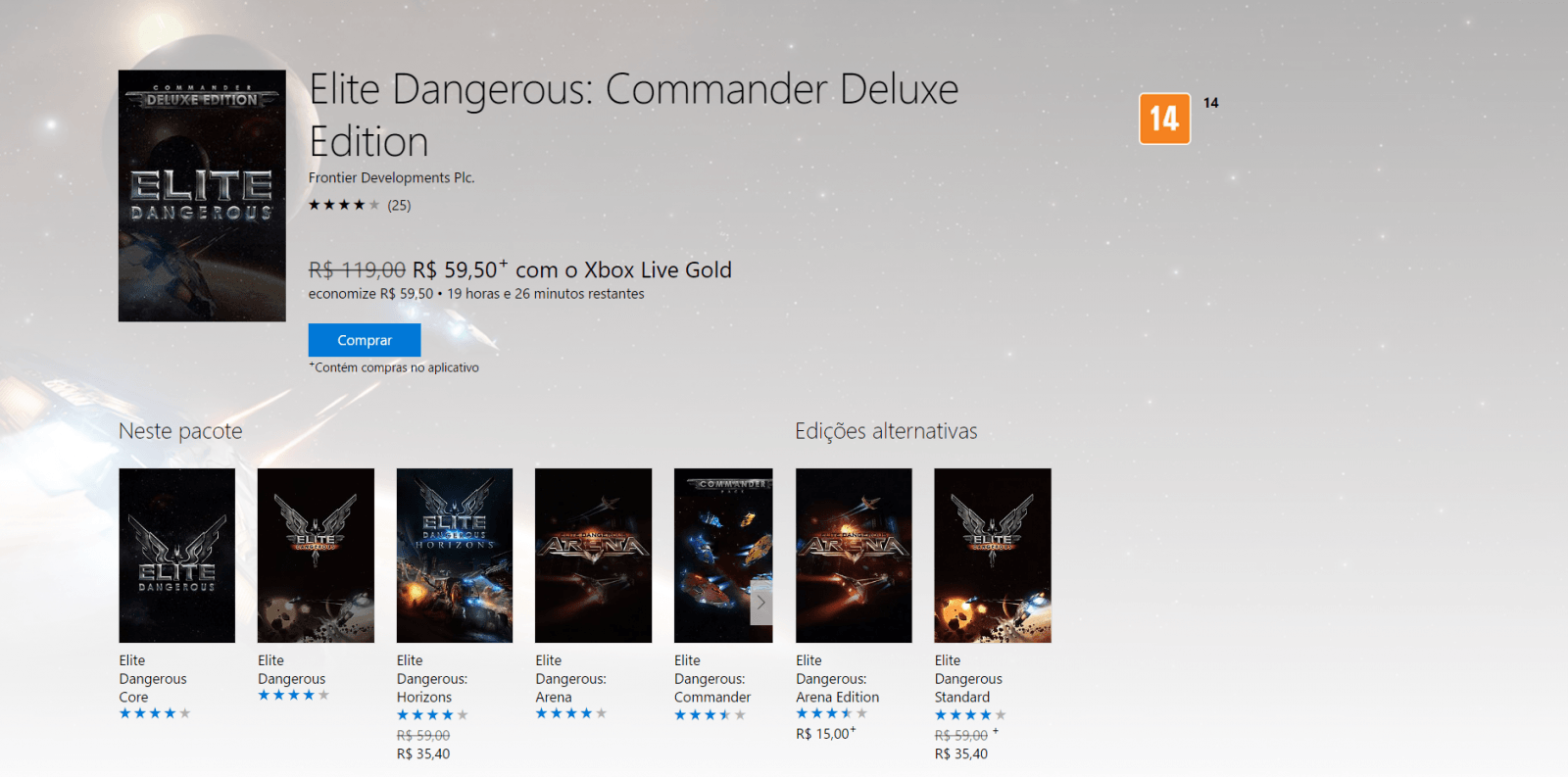Click the star rating under Elite Dangerous: Commander

point(710,715)
